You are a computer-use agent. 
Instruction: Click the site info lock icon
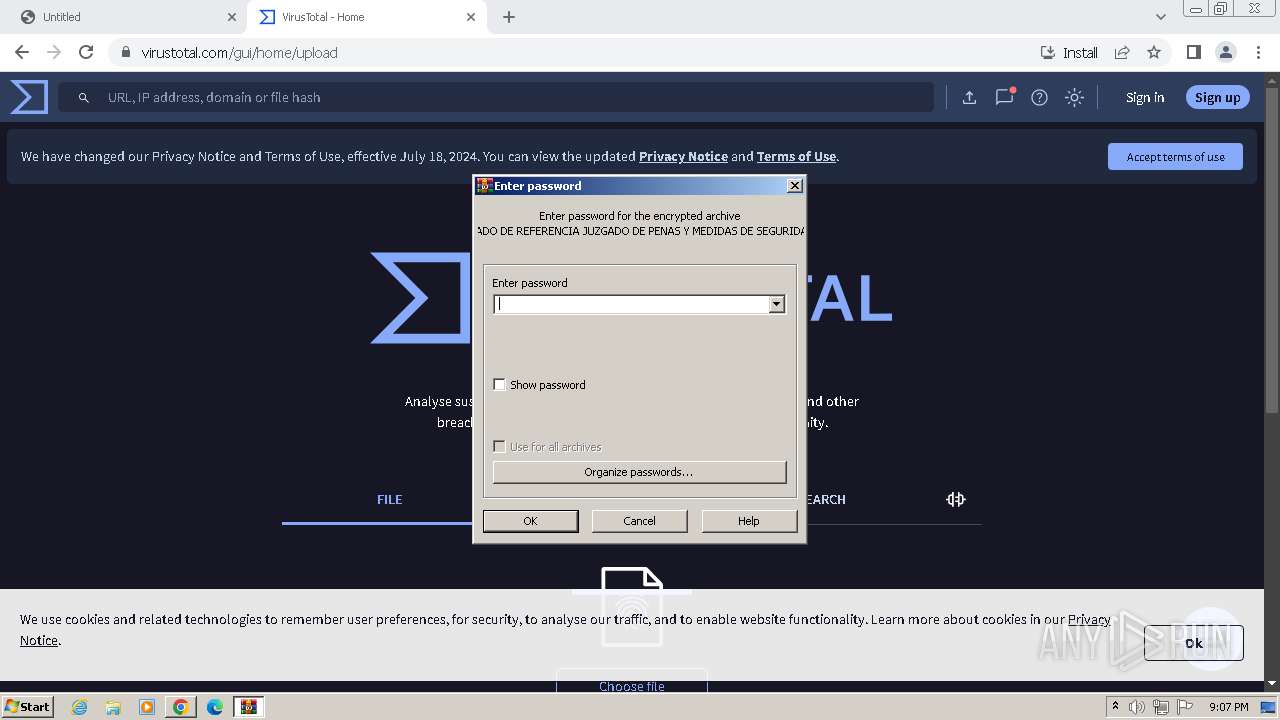point(126,52)
